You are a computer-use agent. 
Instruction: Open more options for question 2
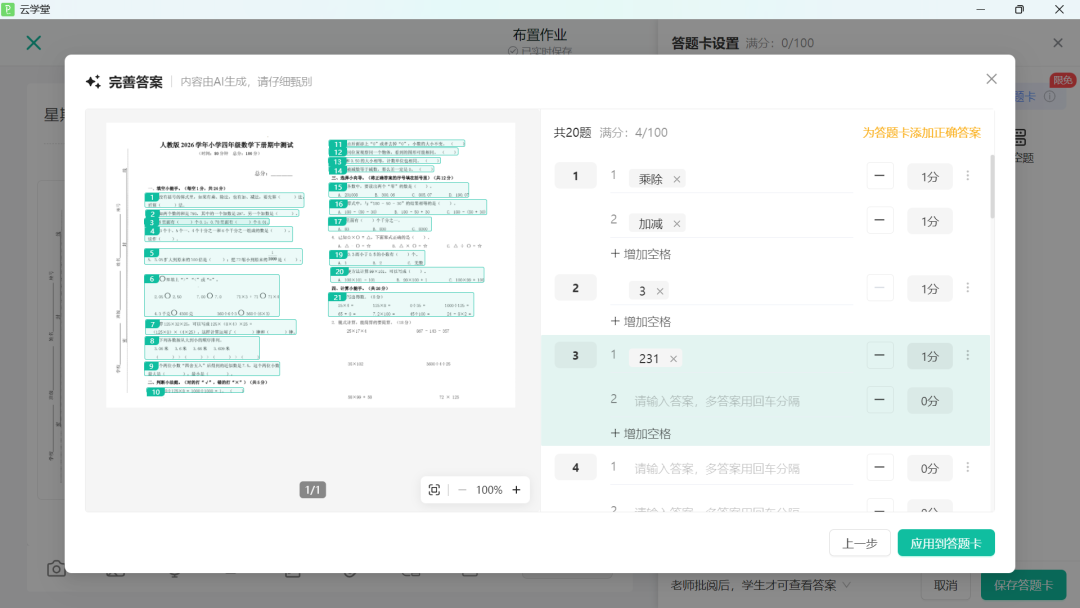(x=968, y=288)
